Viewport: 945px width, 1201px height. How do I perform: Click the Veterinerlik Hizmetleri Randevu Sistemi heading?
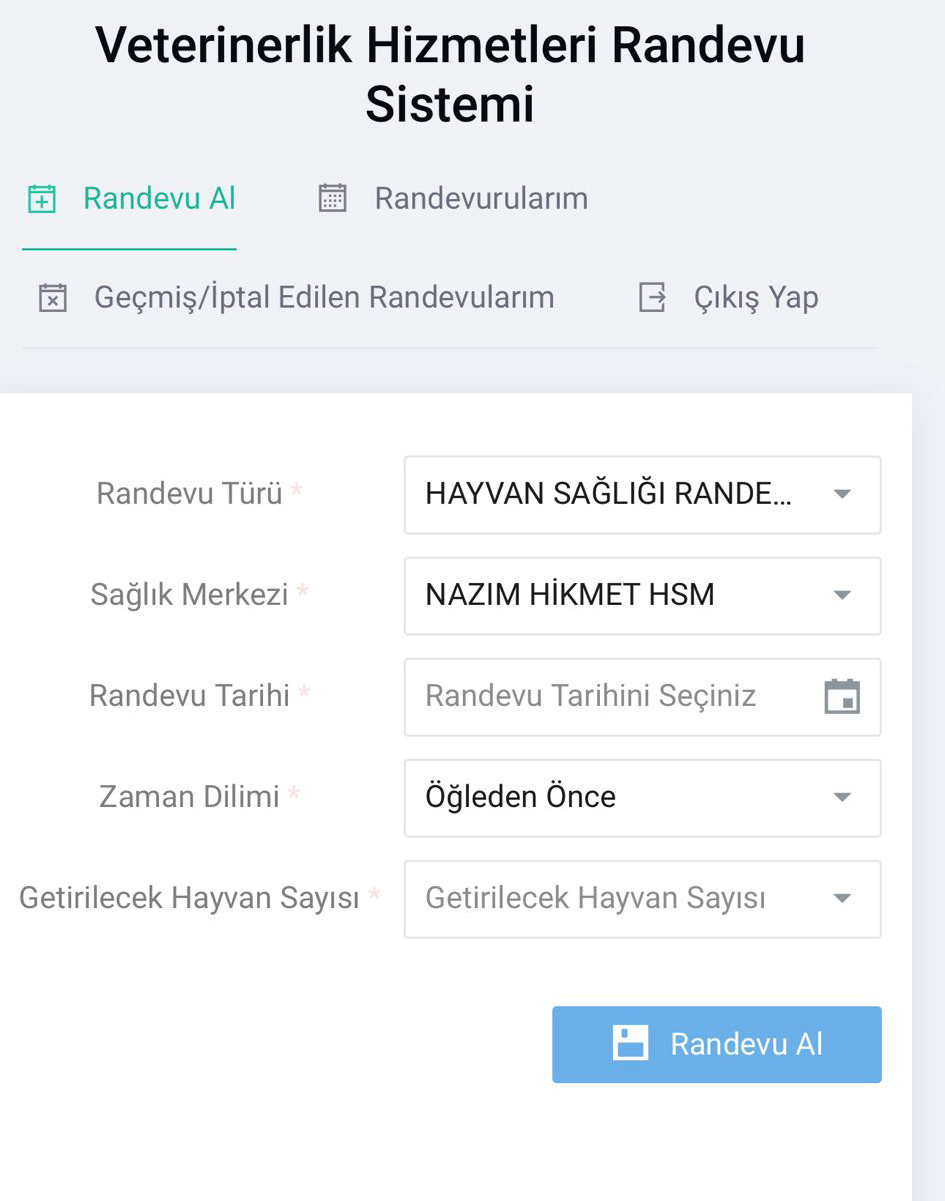(450, 75)
